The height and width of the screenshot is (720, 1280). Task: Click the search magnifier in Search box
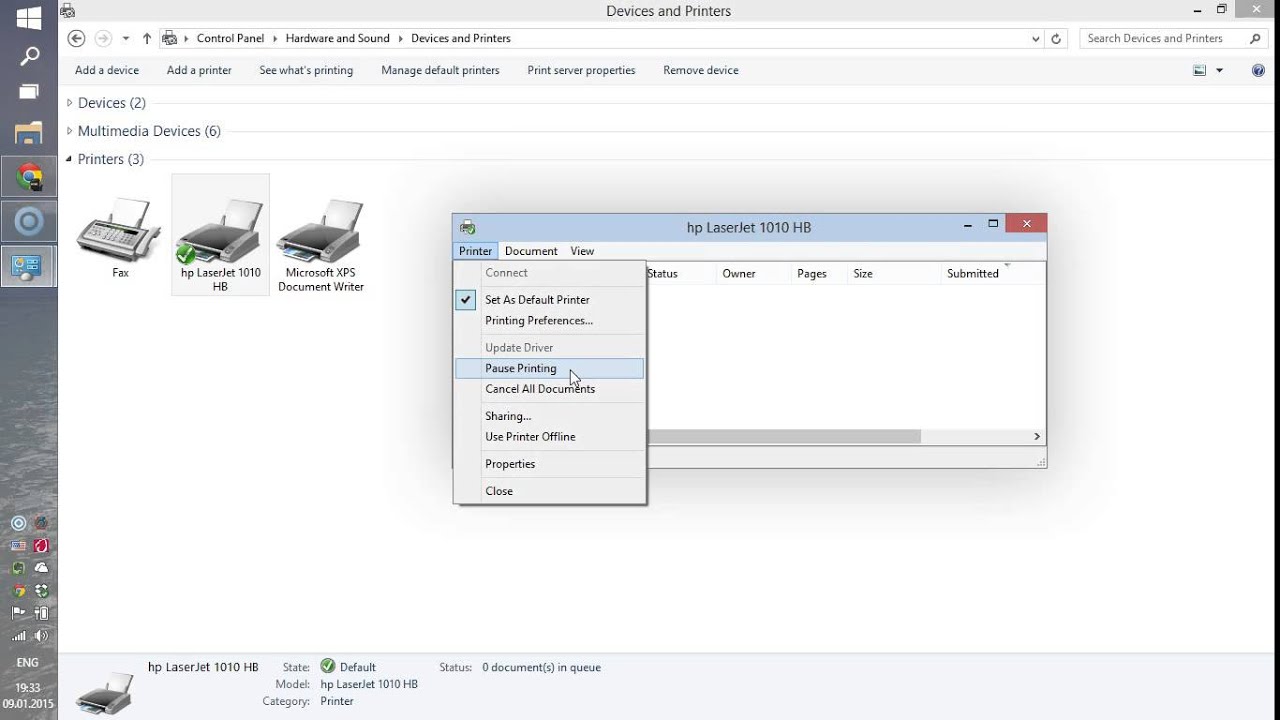tap(1256, 38)
